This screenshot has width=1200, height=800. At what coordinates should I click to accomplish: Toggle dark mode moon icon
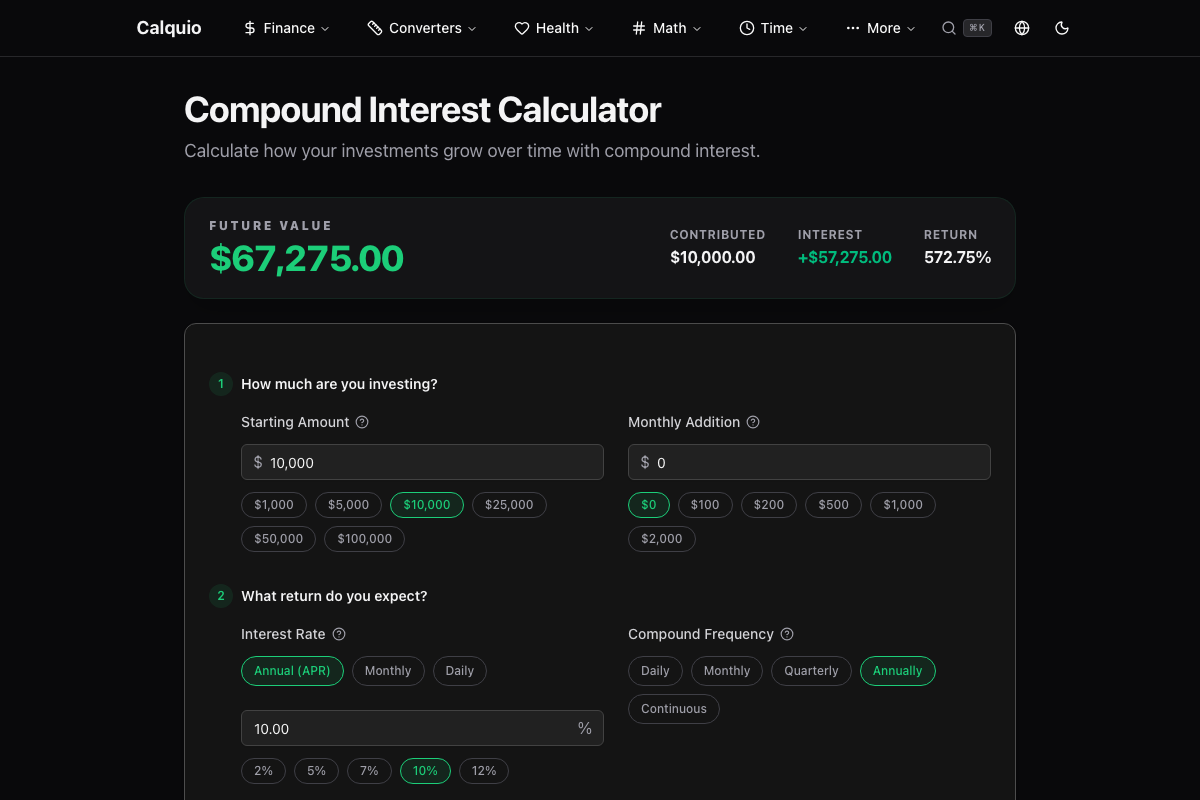tap(1062, 28)
